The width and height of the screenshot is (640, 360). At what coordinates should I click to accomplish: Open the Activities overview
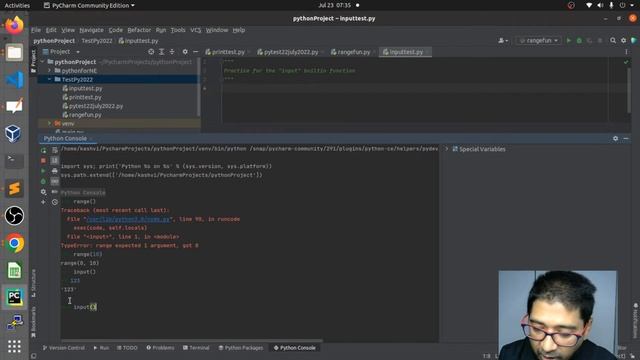(x=17, y=5)
